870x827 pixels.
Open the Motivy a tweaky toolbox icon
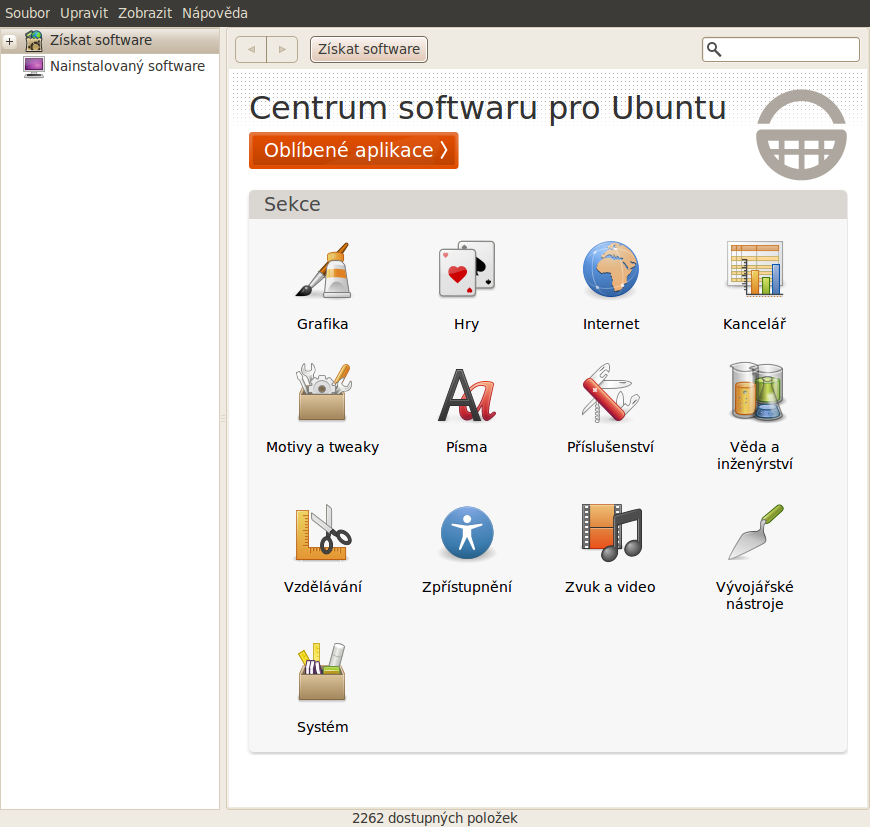point(323,392)
